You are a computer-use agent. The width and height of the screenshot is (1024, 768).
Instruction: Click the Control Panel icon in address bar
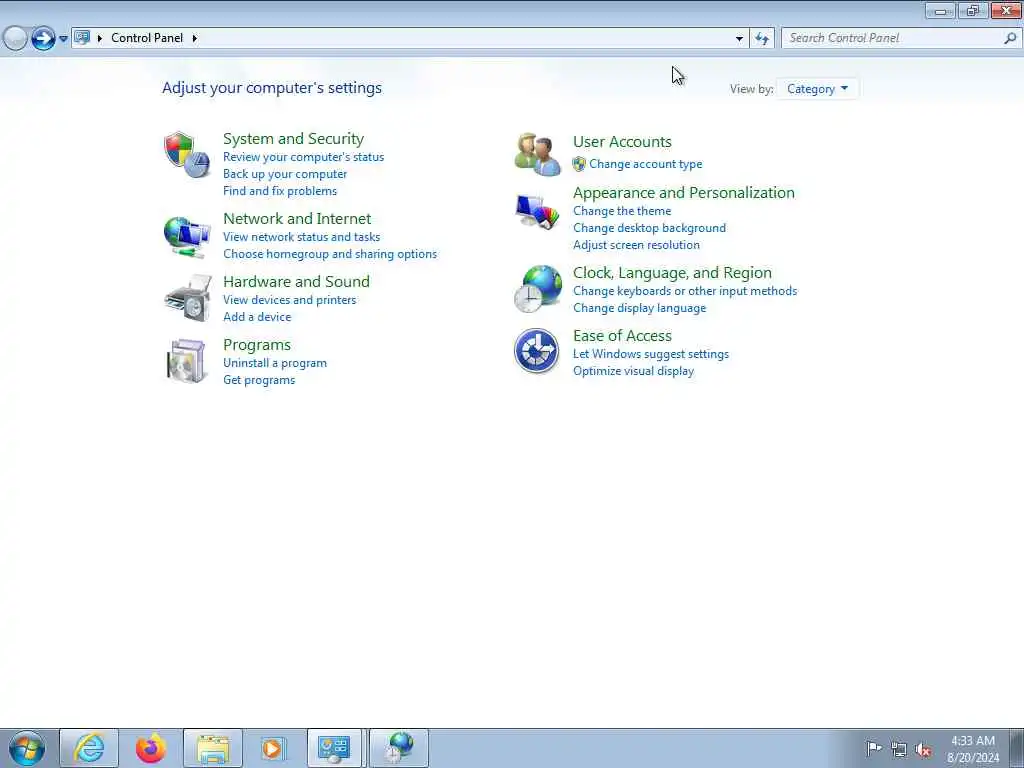point(82,37)
